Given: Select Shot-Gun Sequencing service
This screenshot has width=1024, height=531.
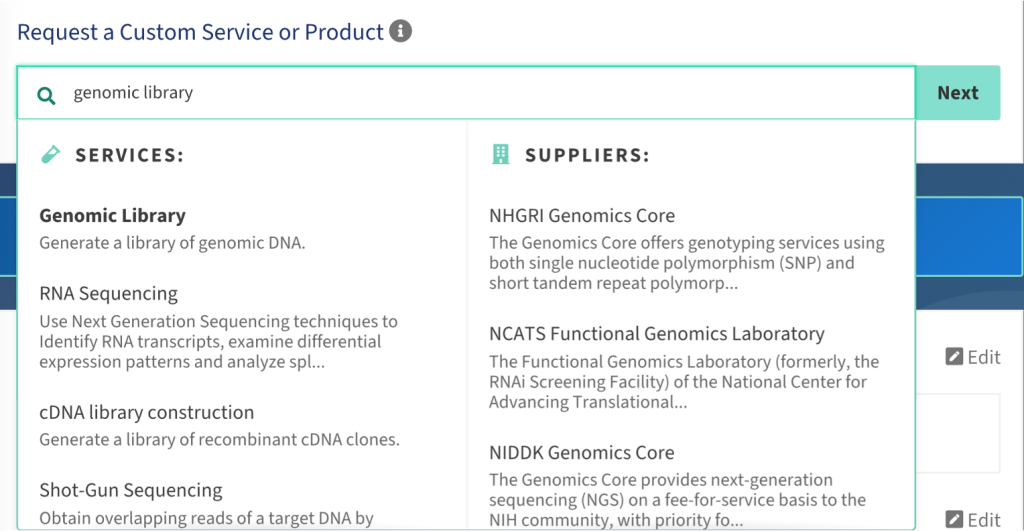Looking at the screenshot, I should coord(130,490).
